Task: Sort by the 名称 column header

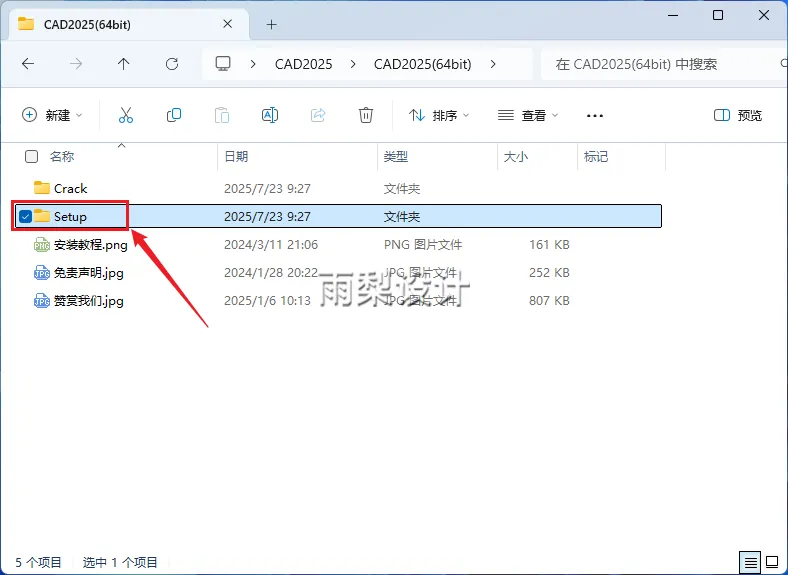Action: [62, 157]
